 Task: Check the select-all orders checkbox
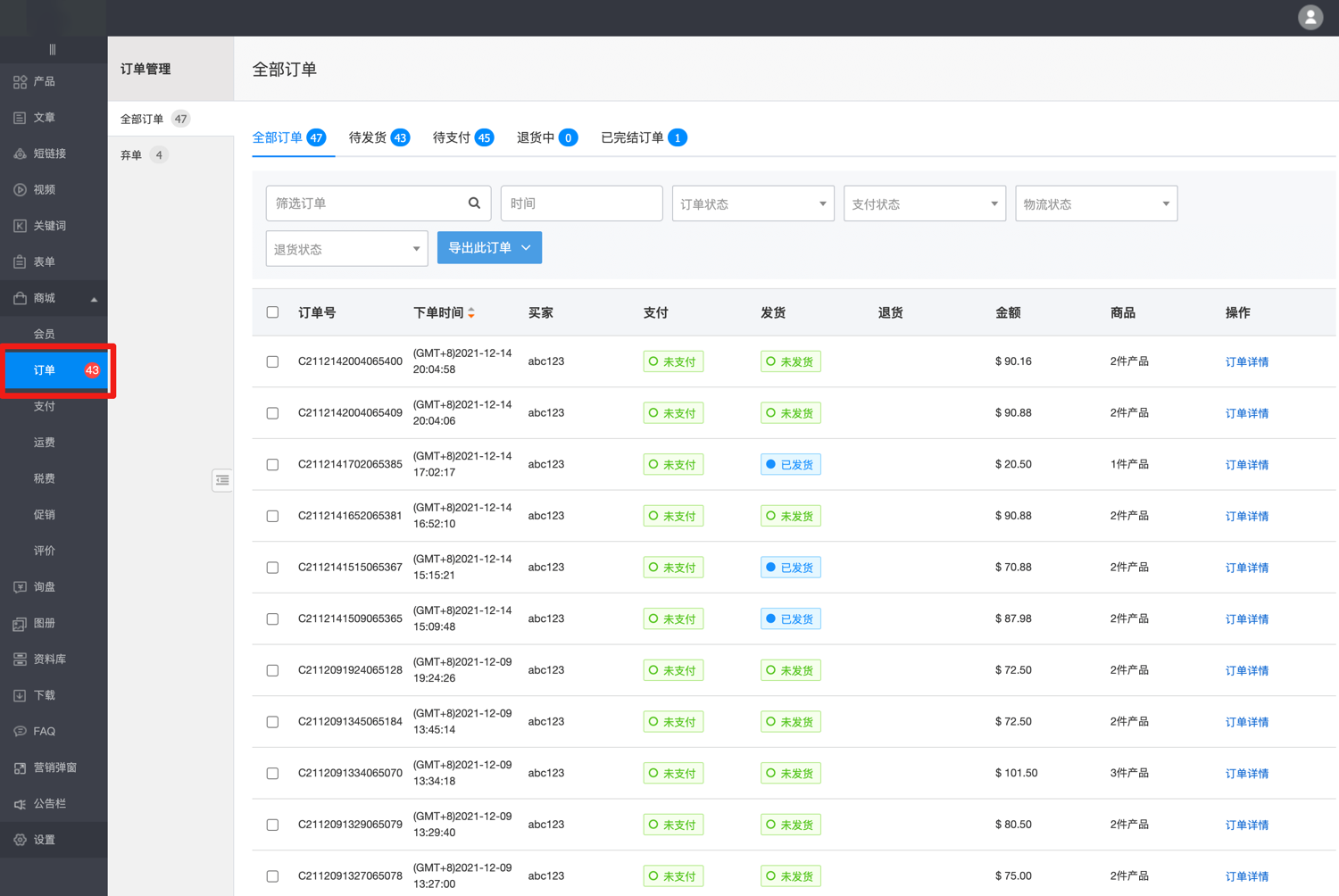click(x=272, y=312)
